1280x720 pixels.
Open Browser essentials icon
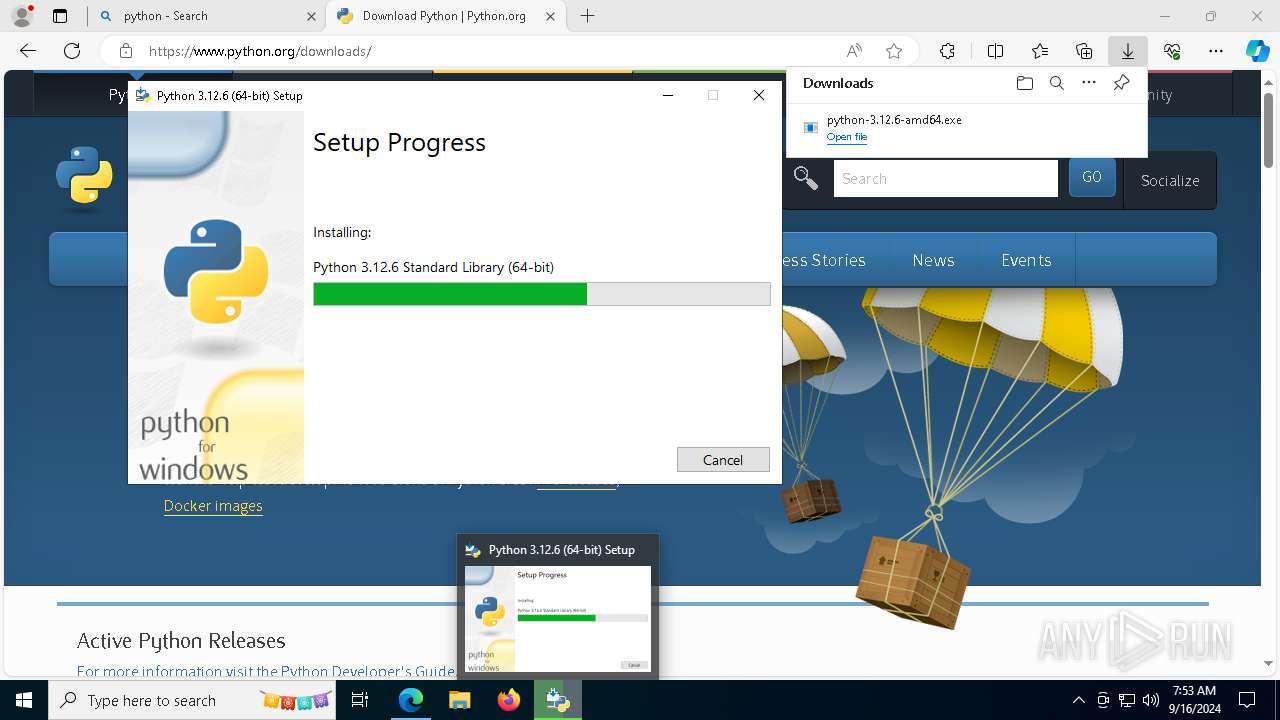pyautogui.click(x=1172, y=51)
